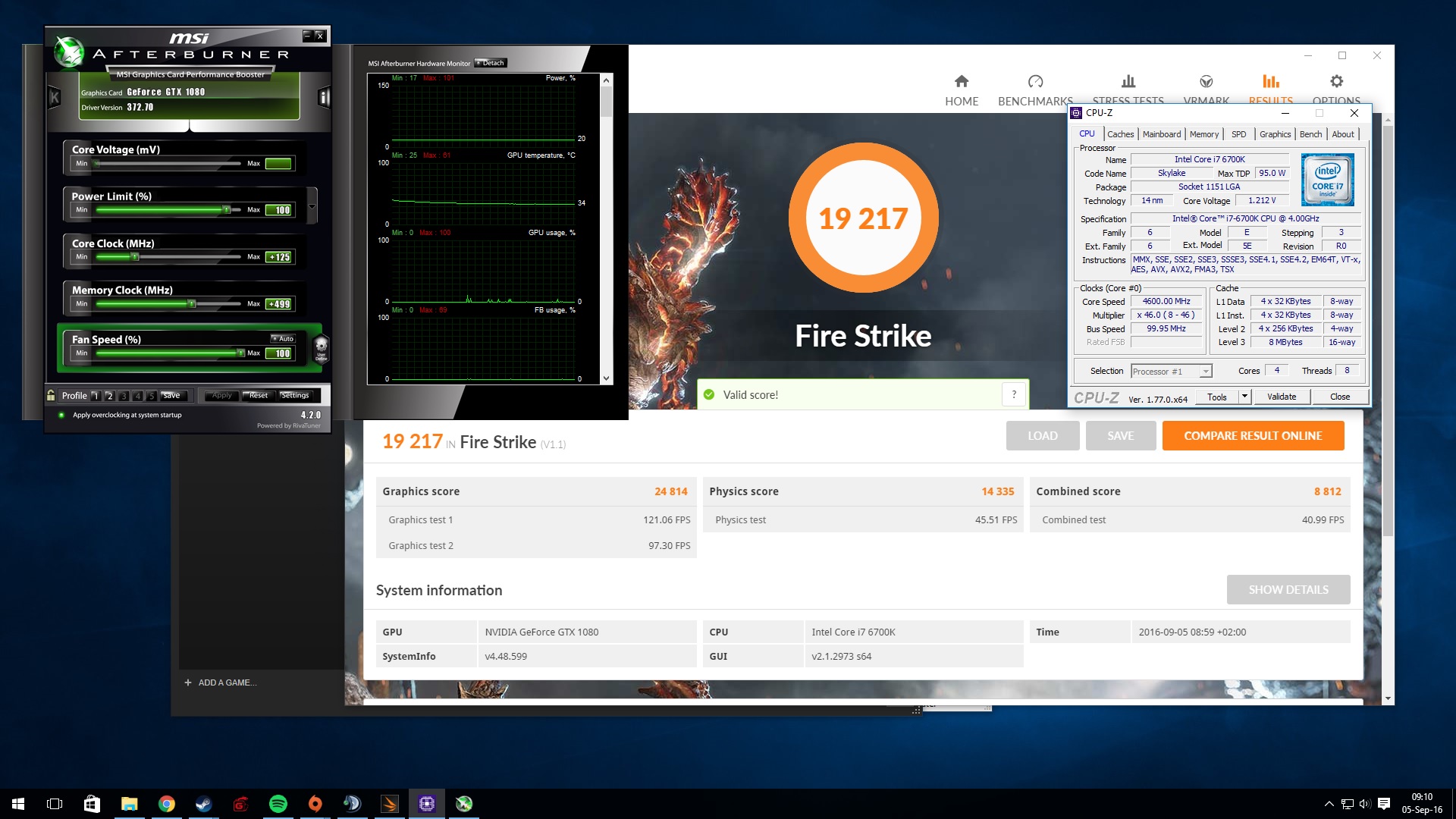This screenshot has width=1456, height=819.
Task: Click the Memory Clock slider handle
Action: click(192, 303)
